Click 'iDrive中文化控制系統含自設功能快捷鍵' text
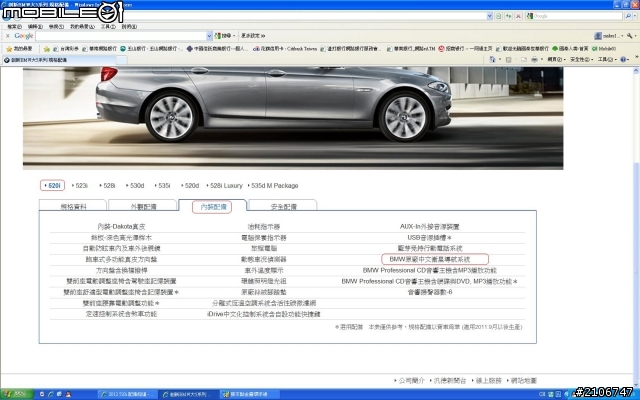This screenshot has width=640, height=400. coord(264,314)
